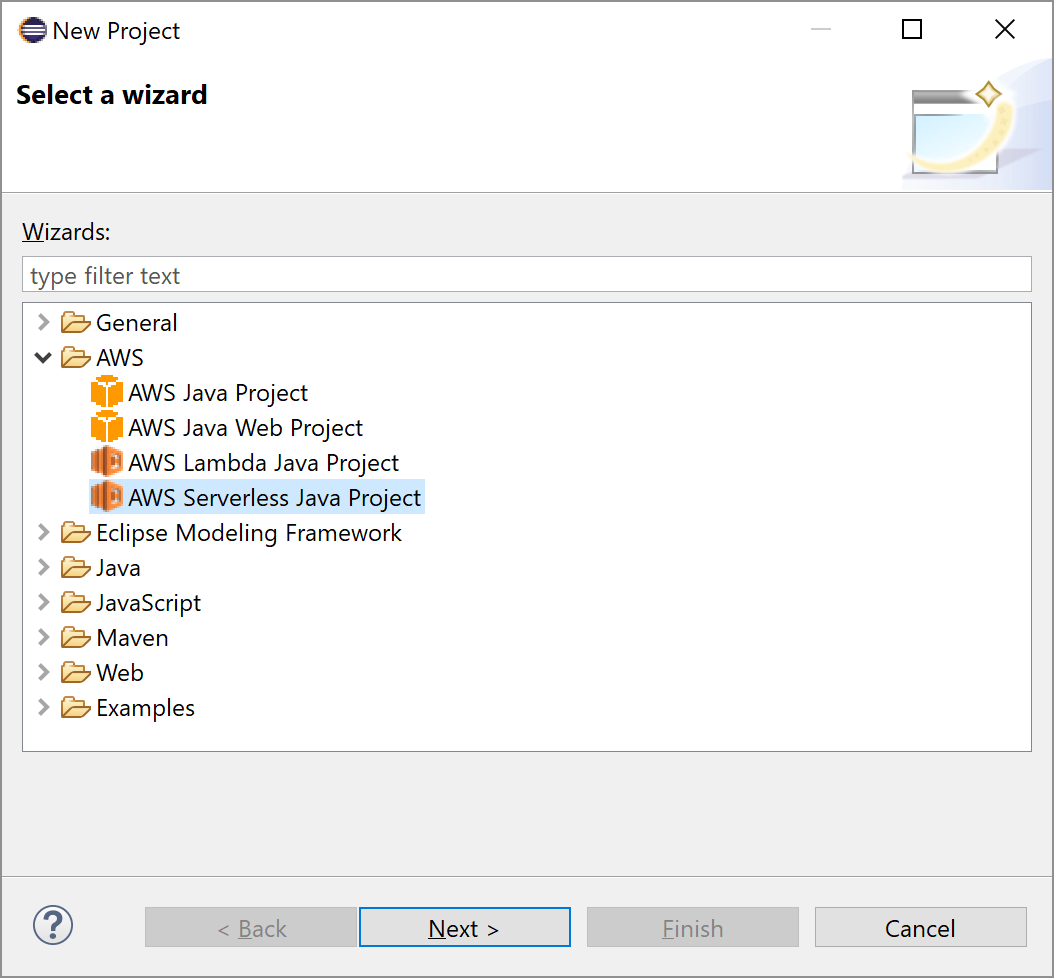Expand the General category

[x=43, y=323]
